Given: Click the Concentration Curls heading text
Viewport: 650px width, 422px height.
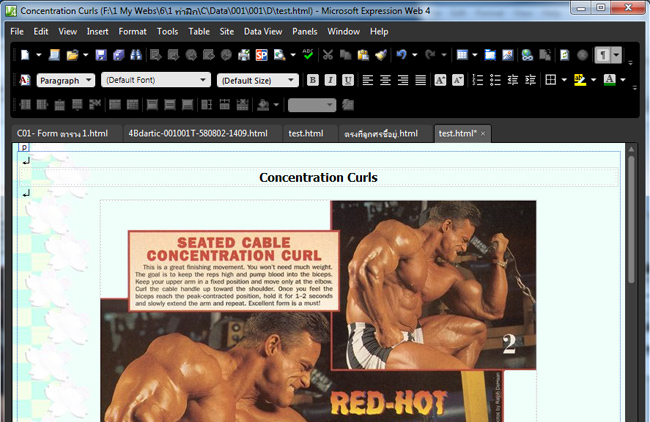Looking at the screenshot, I should point(318,177).
